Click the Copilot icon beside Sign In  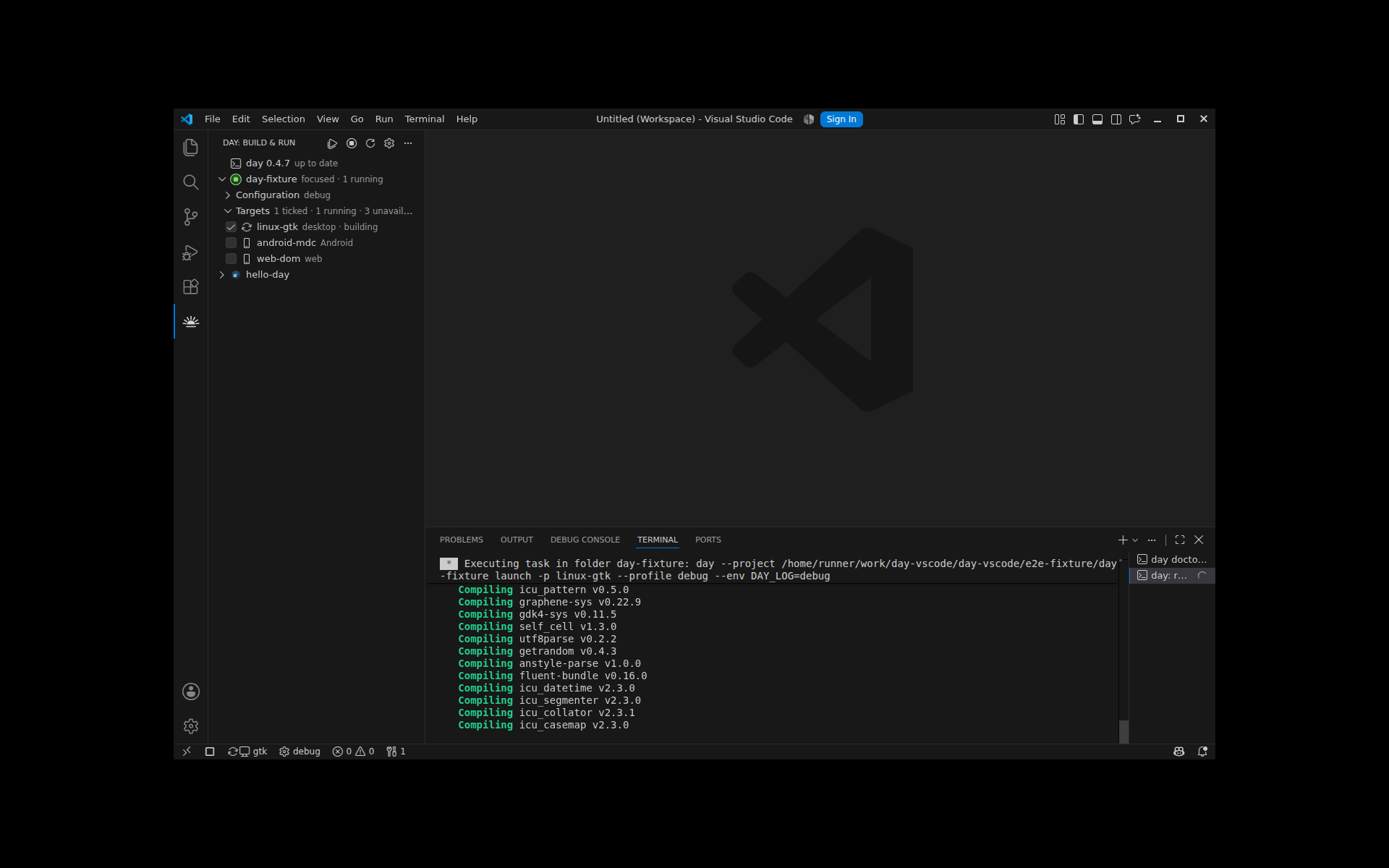809,119
